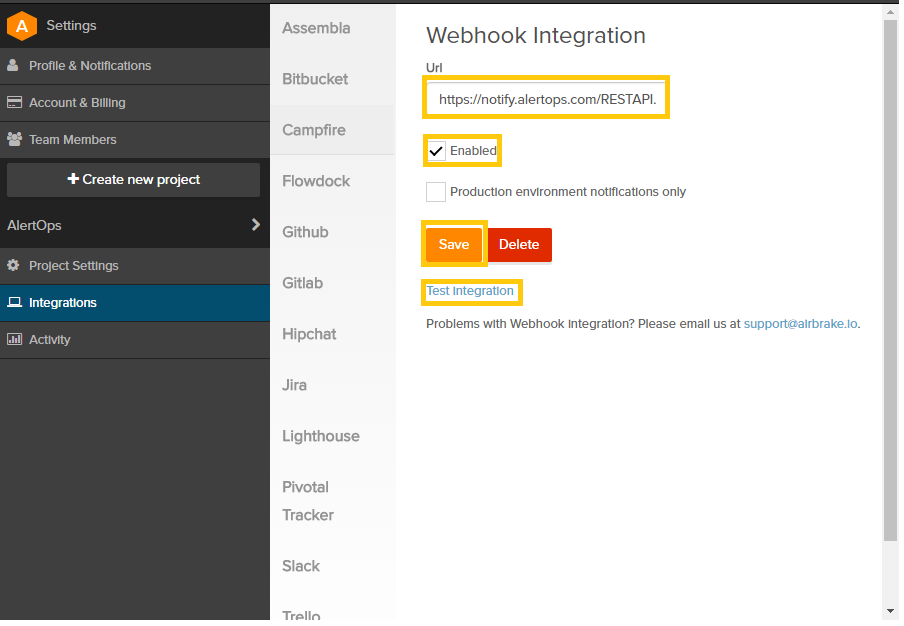Click inside the webhook Url field
The image size is (904, 626).
(545, 98)
